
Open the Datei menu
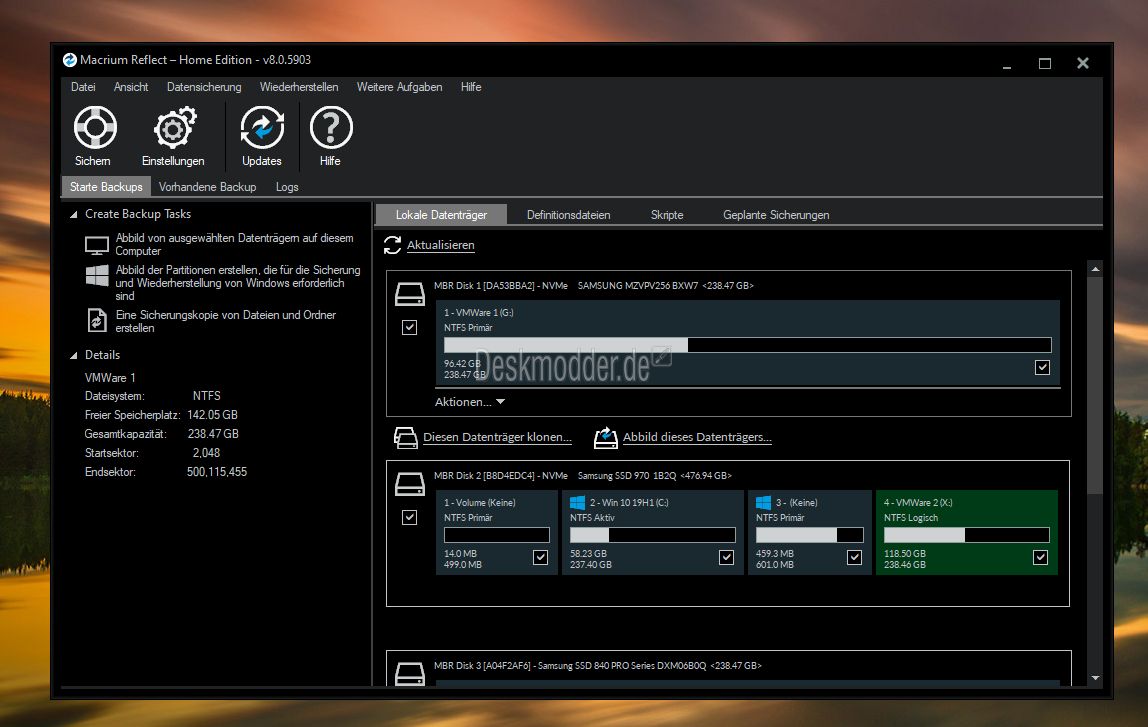point(83,87)
